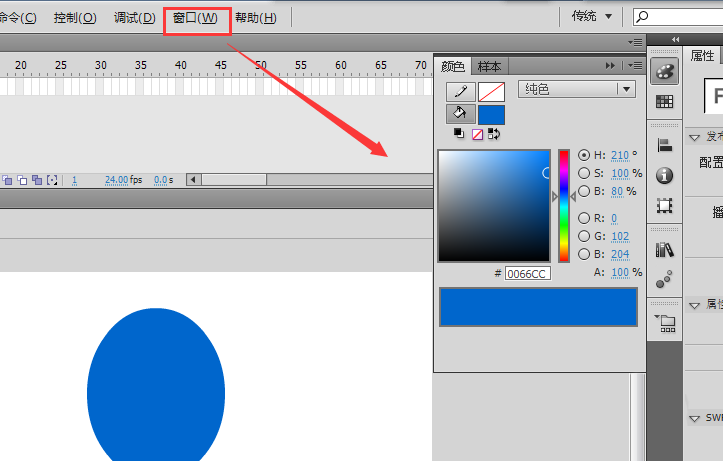This screenshot has width=723, height=461.
Task: Open the 传统 workspace dropdown
Action: (x=592, y=17)
